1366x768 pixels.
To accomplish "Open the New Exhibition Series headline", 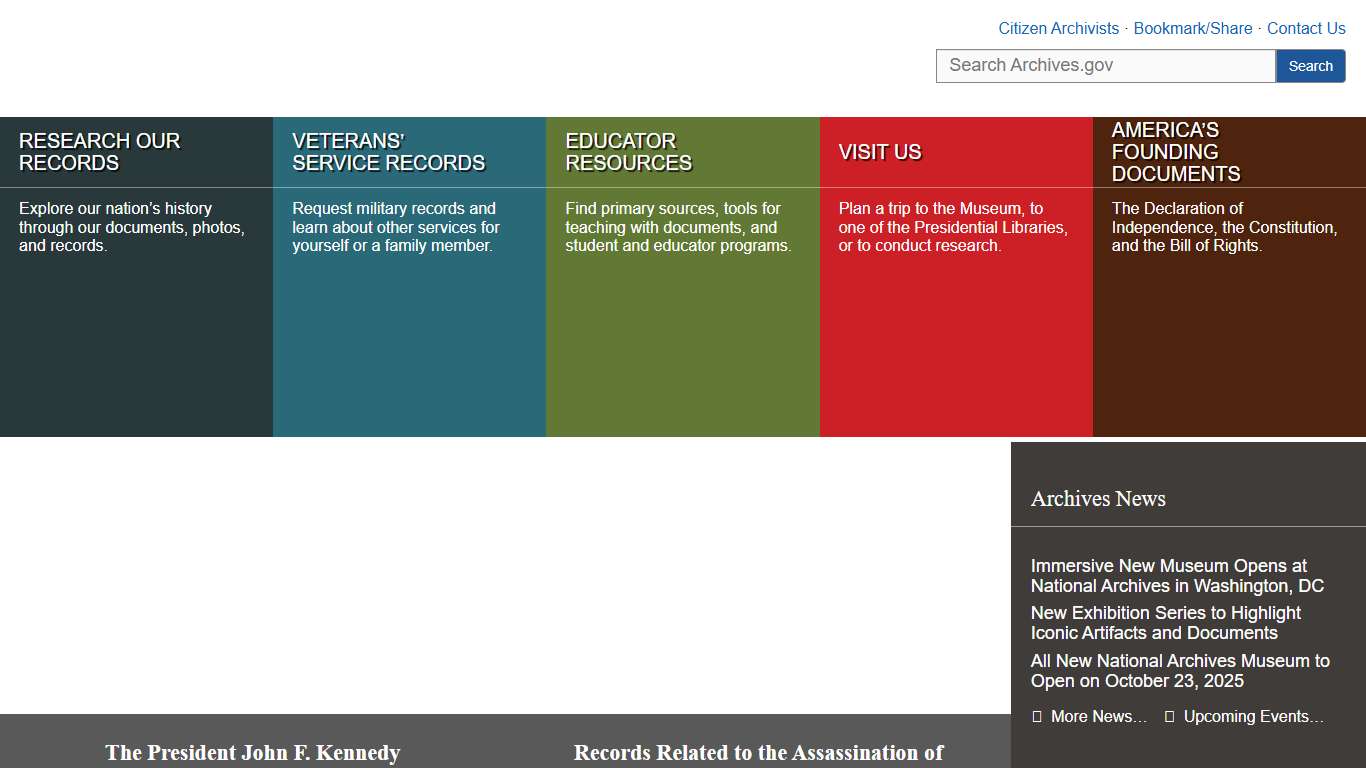I will click(1166, 622).
